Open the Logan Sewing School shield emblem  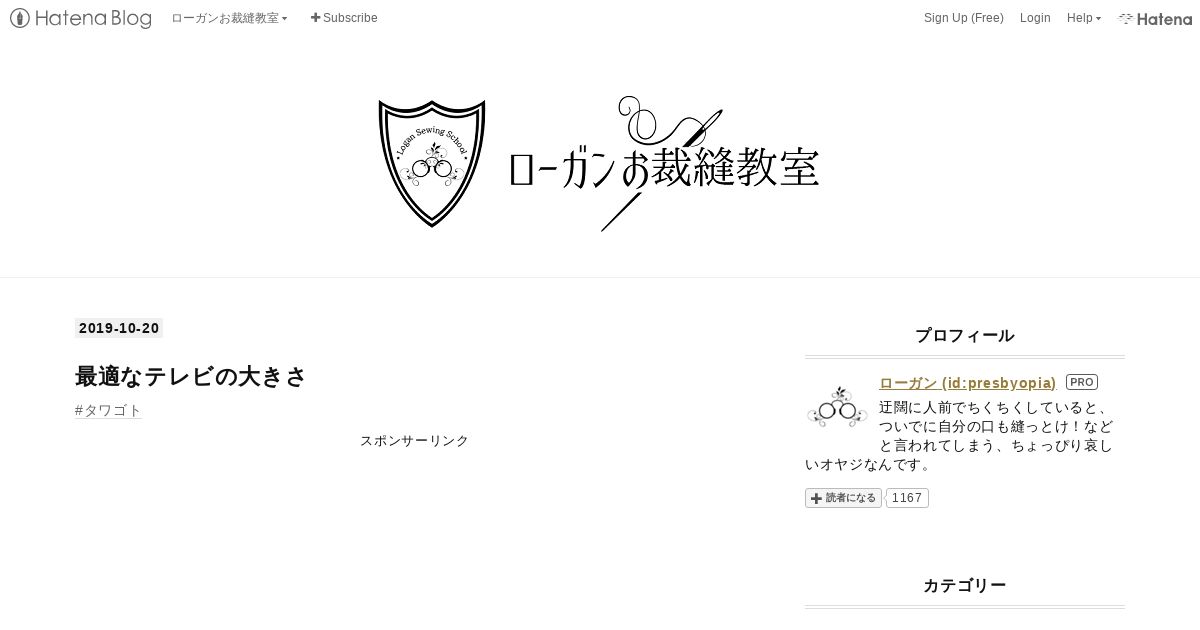click(432, 163)
